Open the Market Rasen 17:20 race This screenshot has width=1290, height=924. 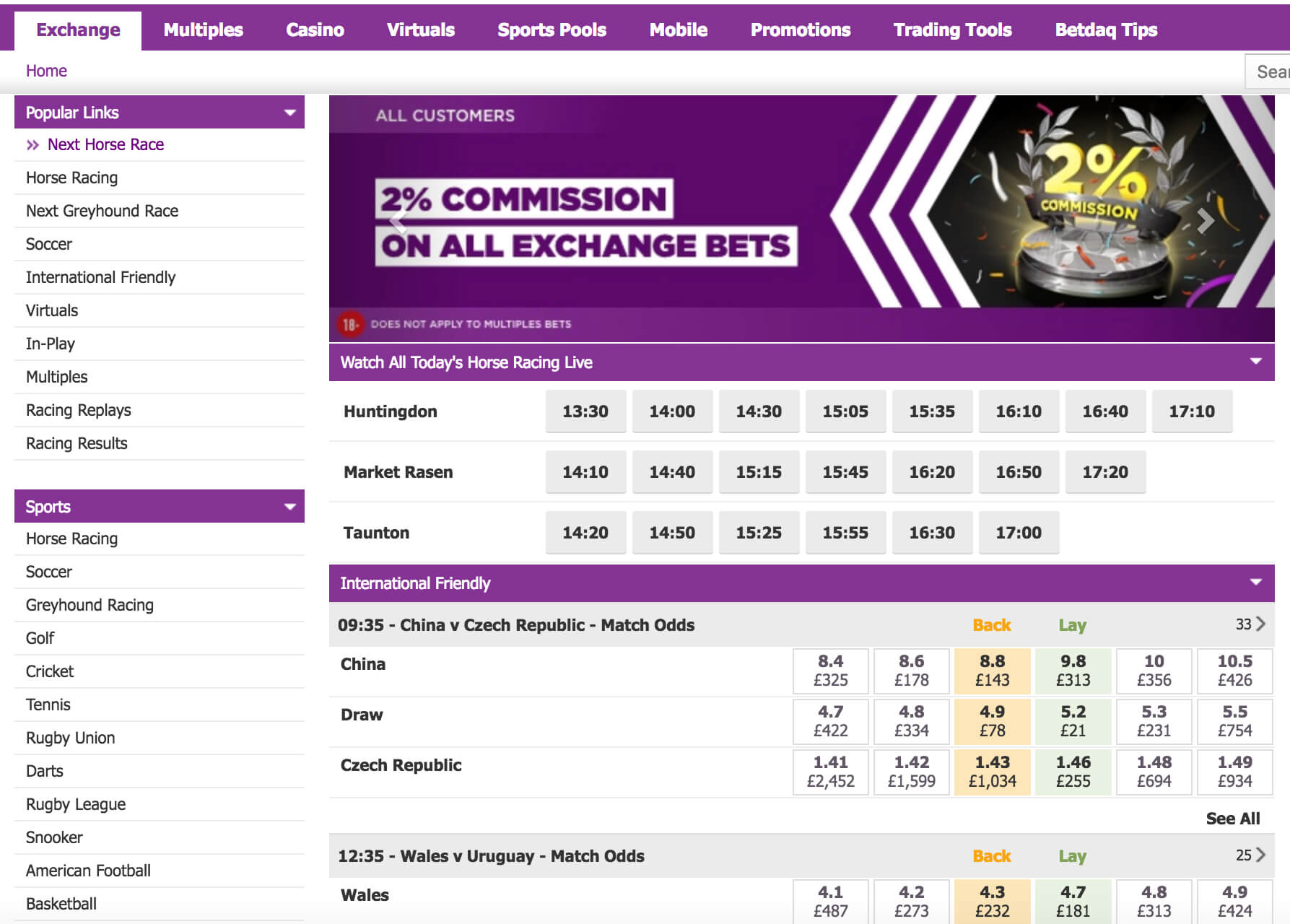pos(1105,472)
